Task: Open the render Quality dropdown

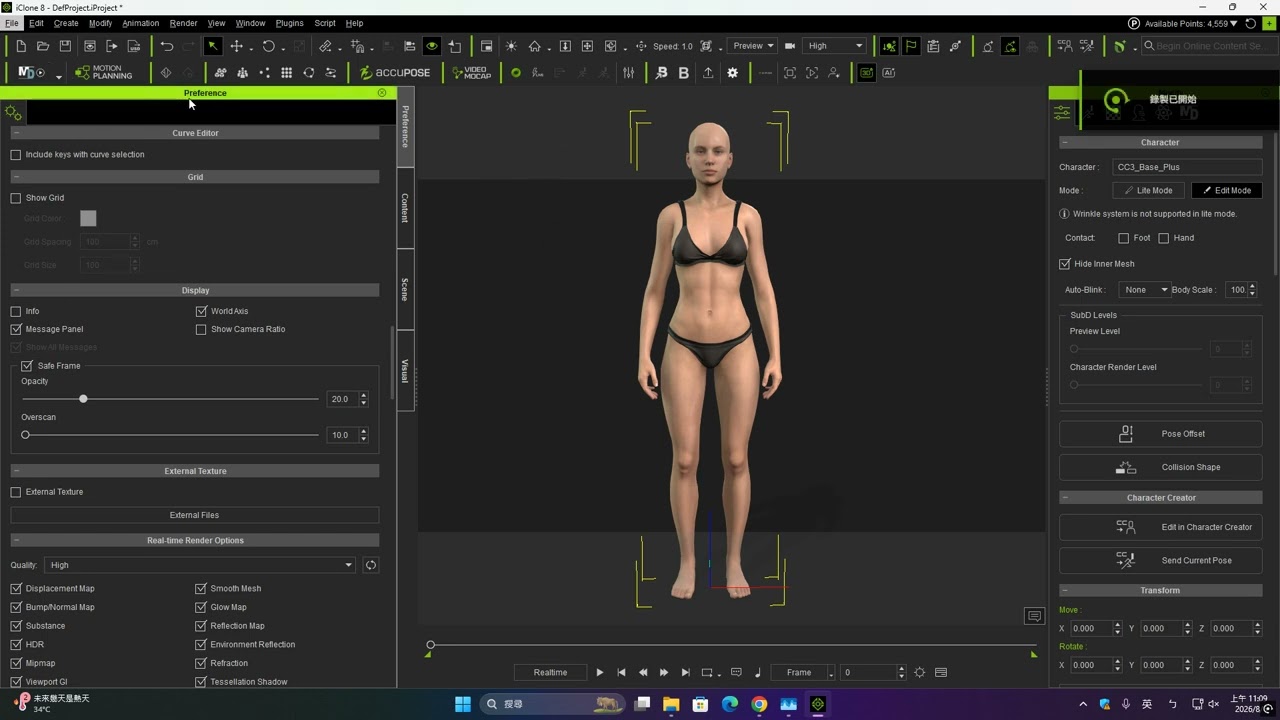Action: tap(200, 565)
